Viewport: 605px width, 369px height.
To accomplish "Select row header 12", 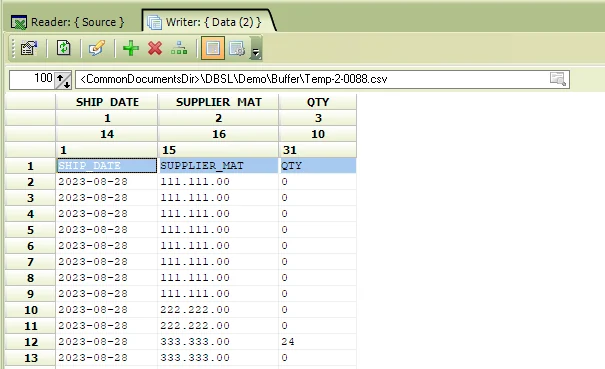I will pyautogui.click(x=30, y=342).
